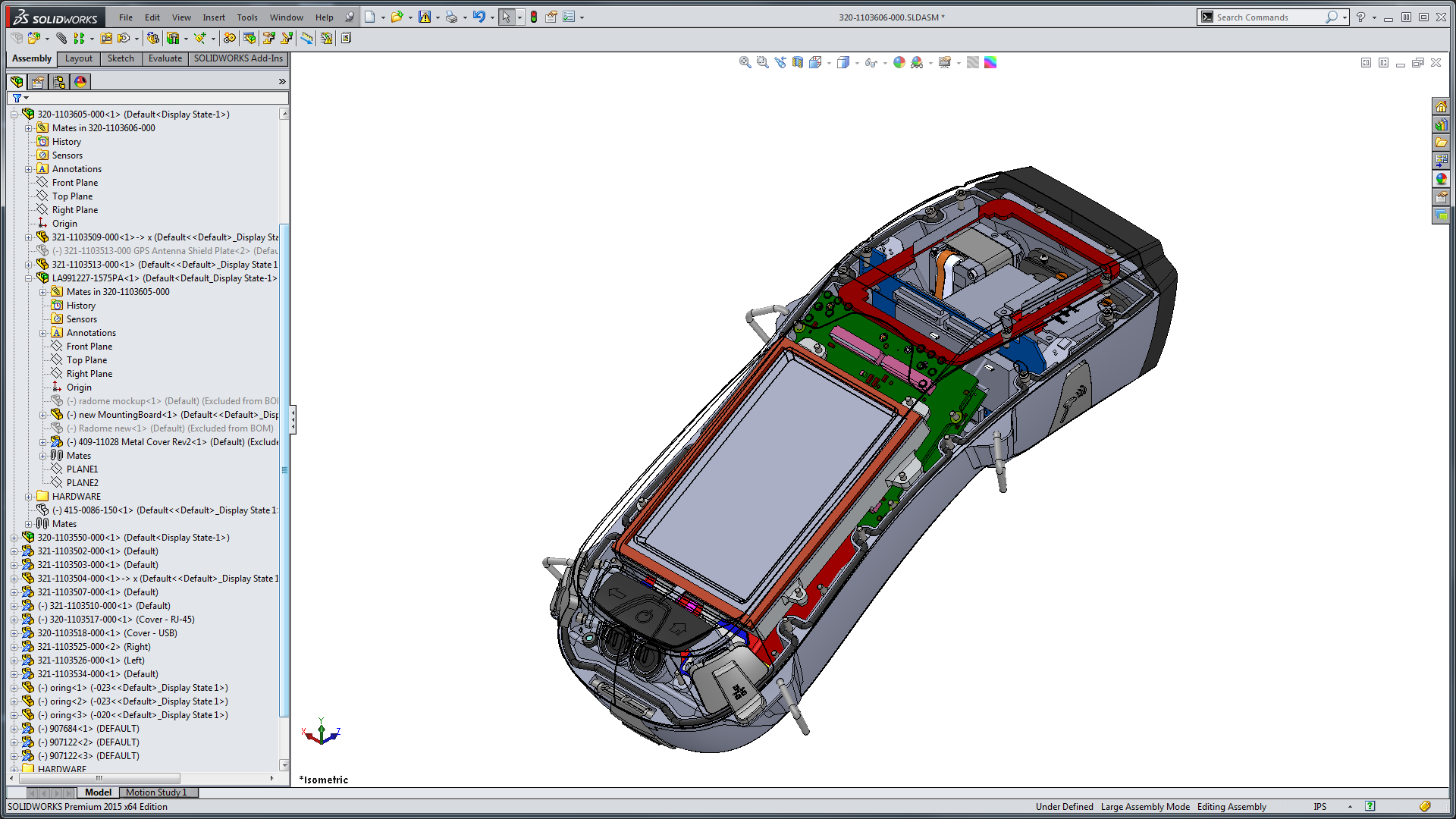Drag the vertical scrollbar in feature tree
The height and width of the screenshot is (819, 1456).
click(286, 430)
